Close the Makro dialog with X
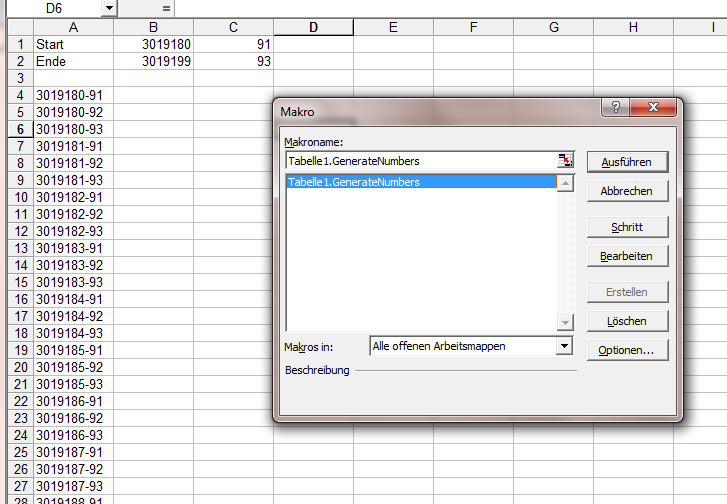Viewport: 727px width, 504px height. point(652,108)
